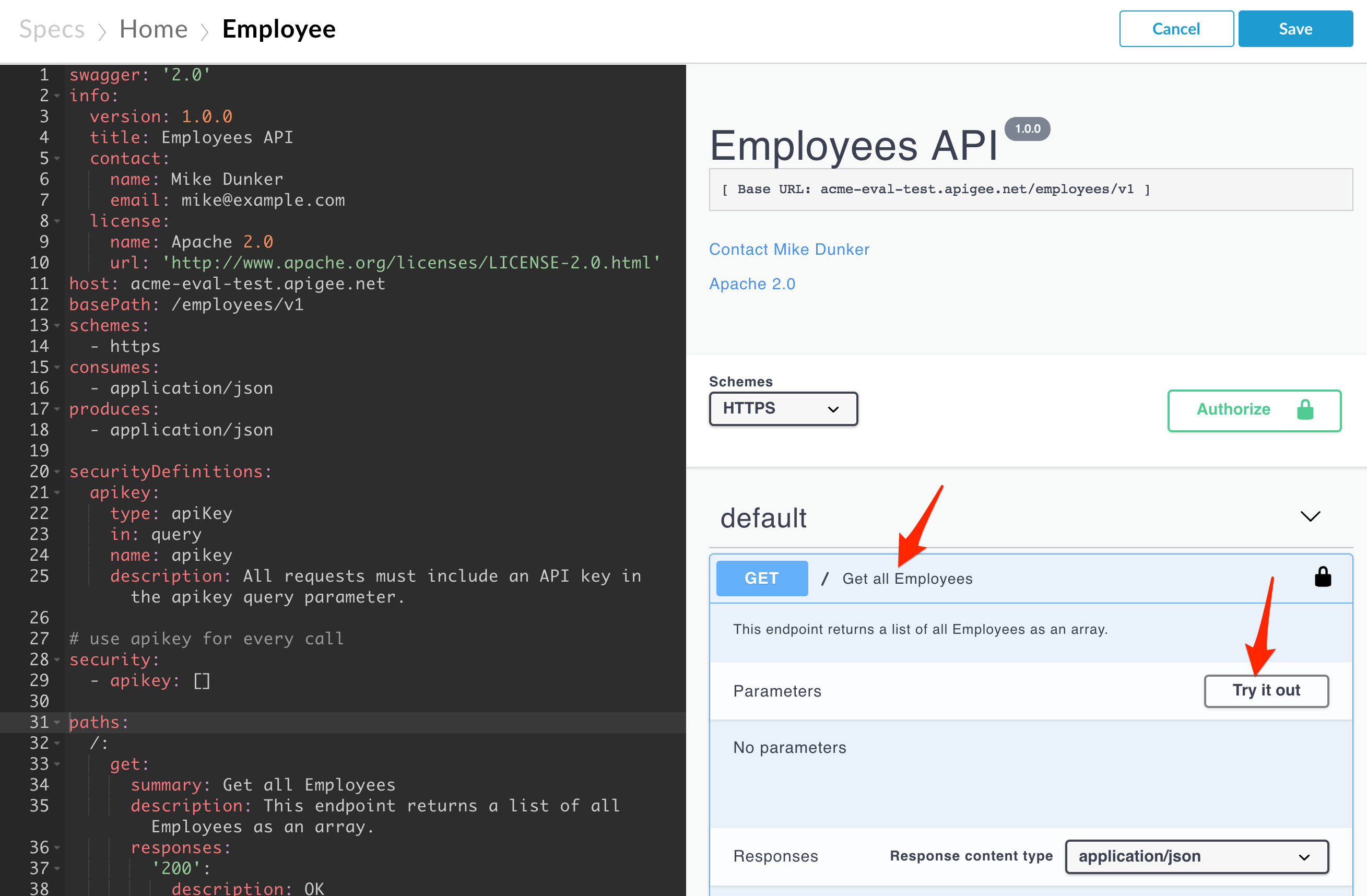1367x896 pixels.
Task: Click the Parameters section label
Action: (777, 691)
